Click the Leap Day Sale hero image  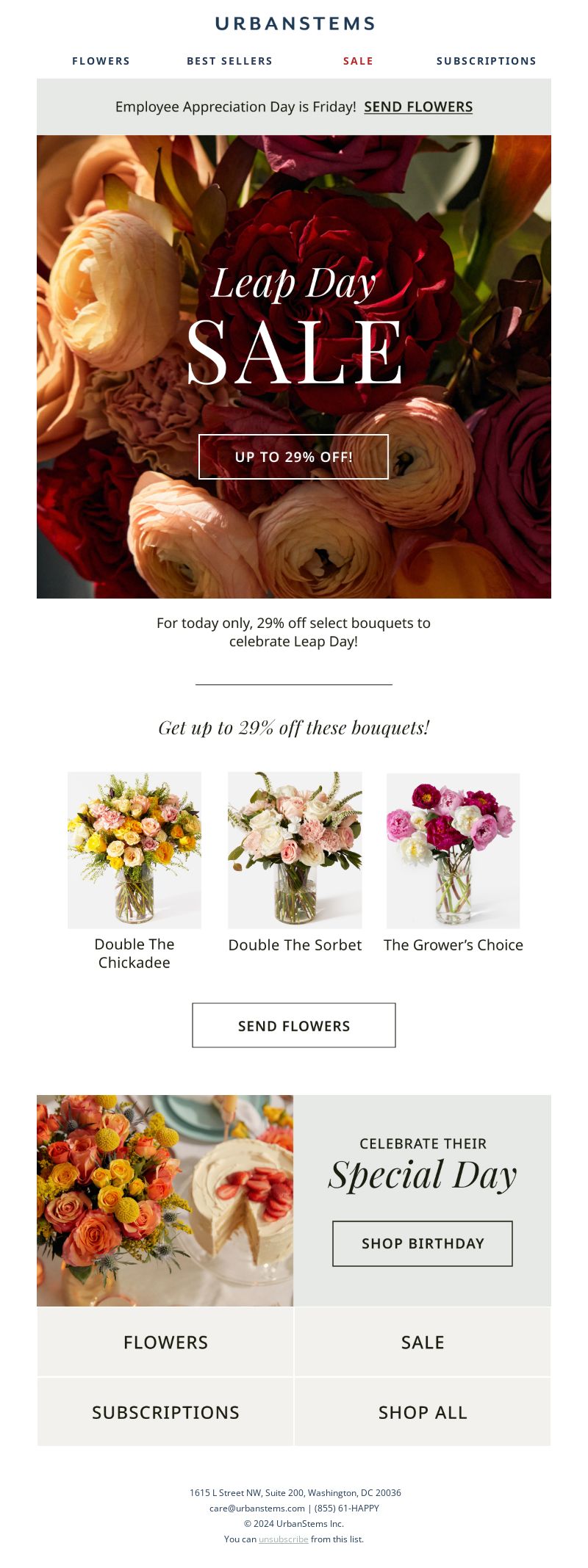[x=294, y=366]
